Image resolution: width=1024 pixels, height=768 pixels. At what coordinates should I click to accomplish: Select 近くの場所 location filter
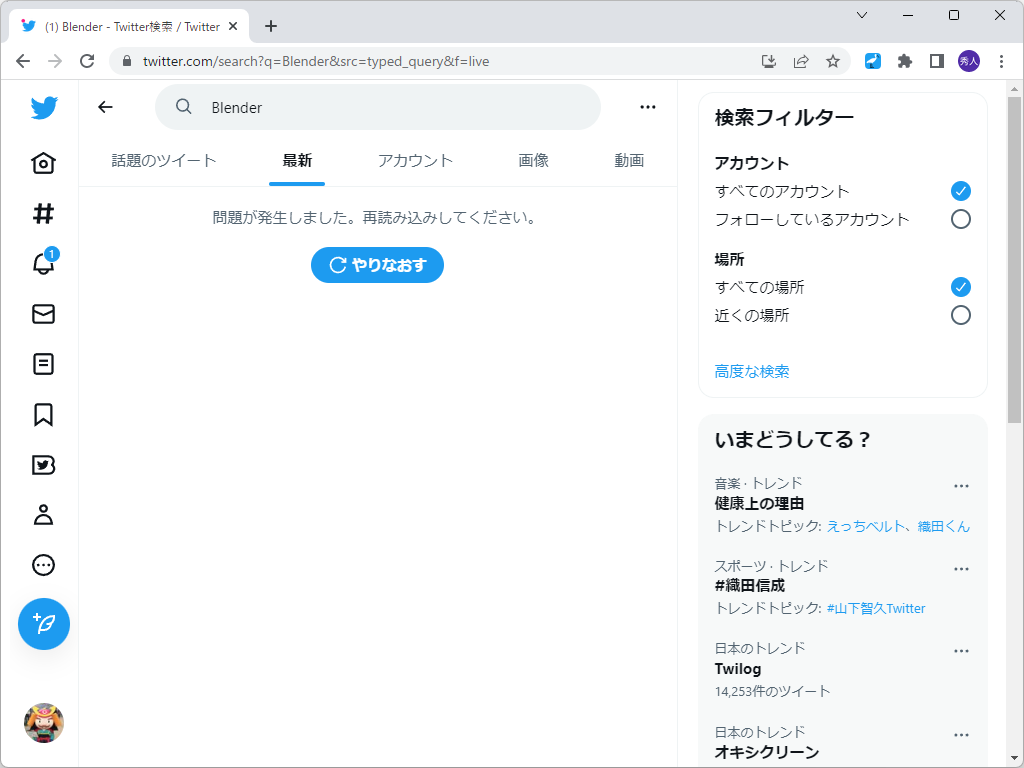point(960,315)
